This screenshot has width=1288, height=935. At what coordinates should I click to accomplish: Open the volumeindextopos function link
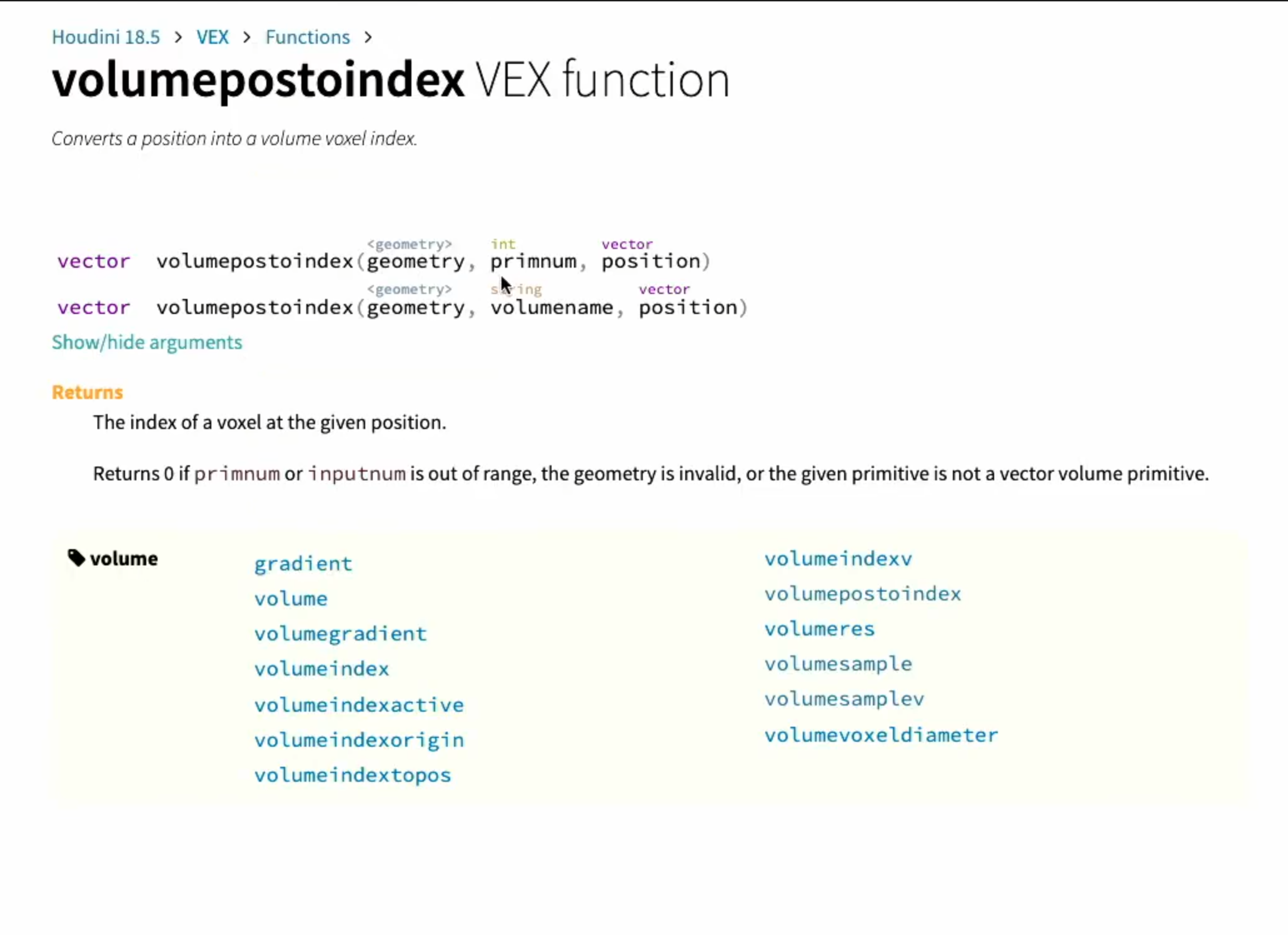coord(353,775)
